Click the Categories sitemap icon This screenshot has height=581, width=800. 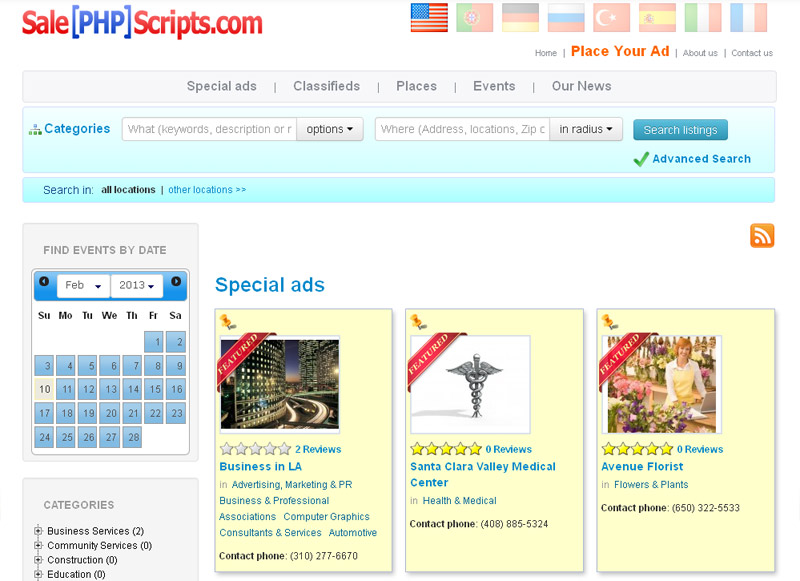tap(35, 130)
